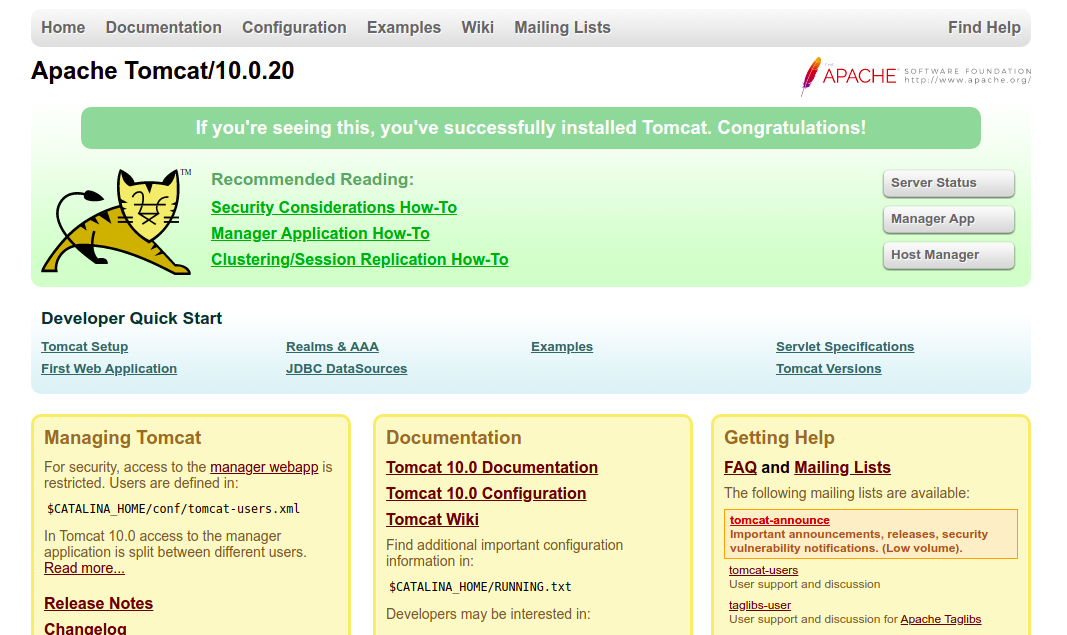
Task: Click the Tomcat cat mascot image
Action: tap(117, 221)
